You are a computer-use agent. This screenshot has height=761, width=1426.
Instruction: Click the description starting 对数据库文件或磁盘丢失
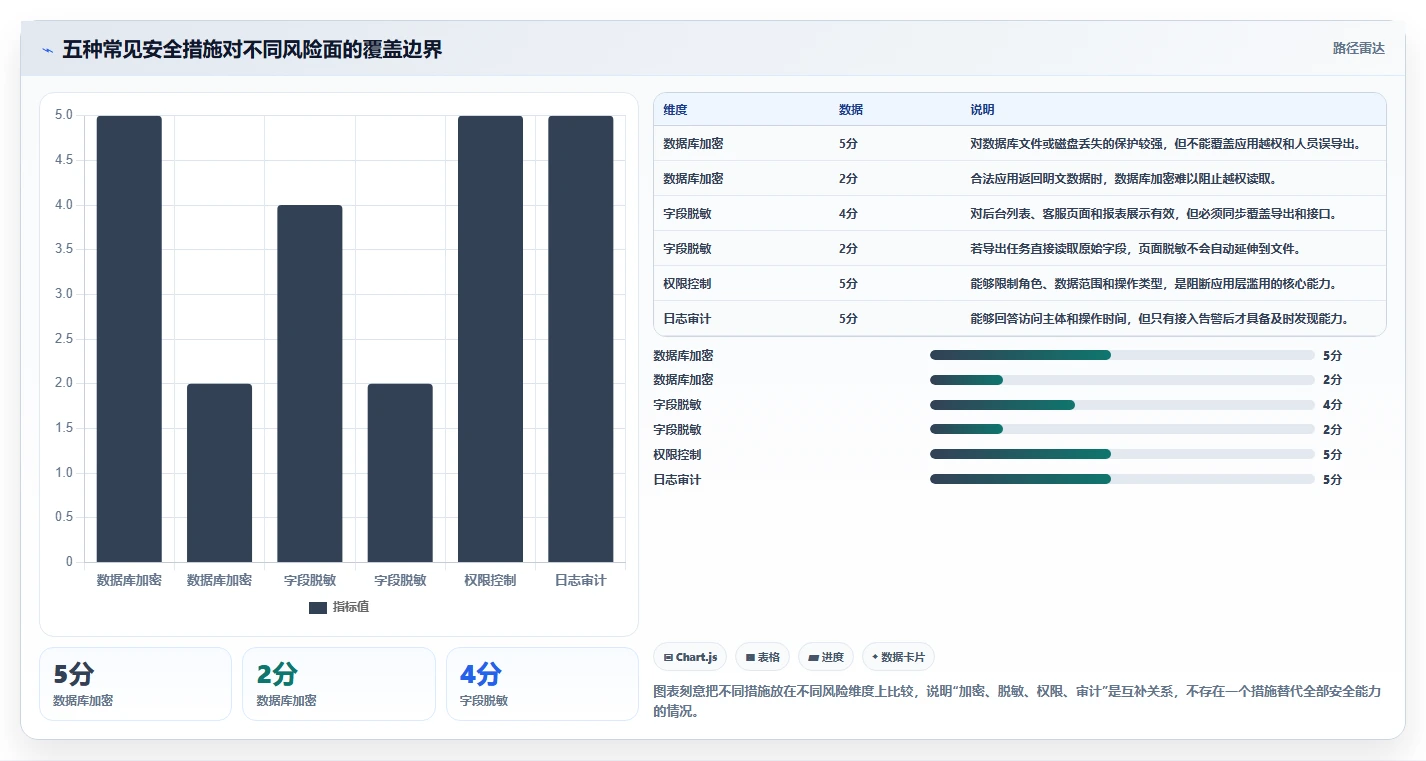1166,144
